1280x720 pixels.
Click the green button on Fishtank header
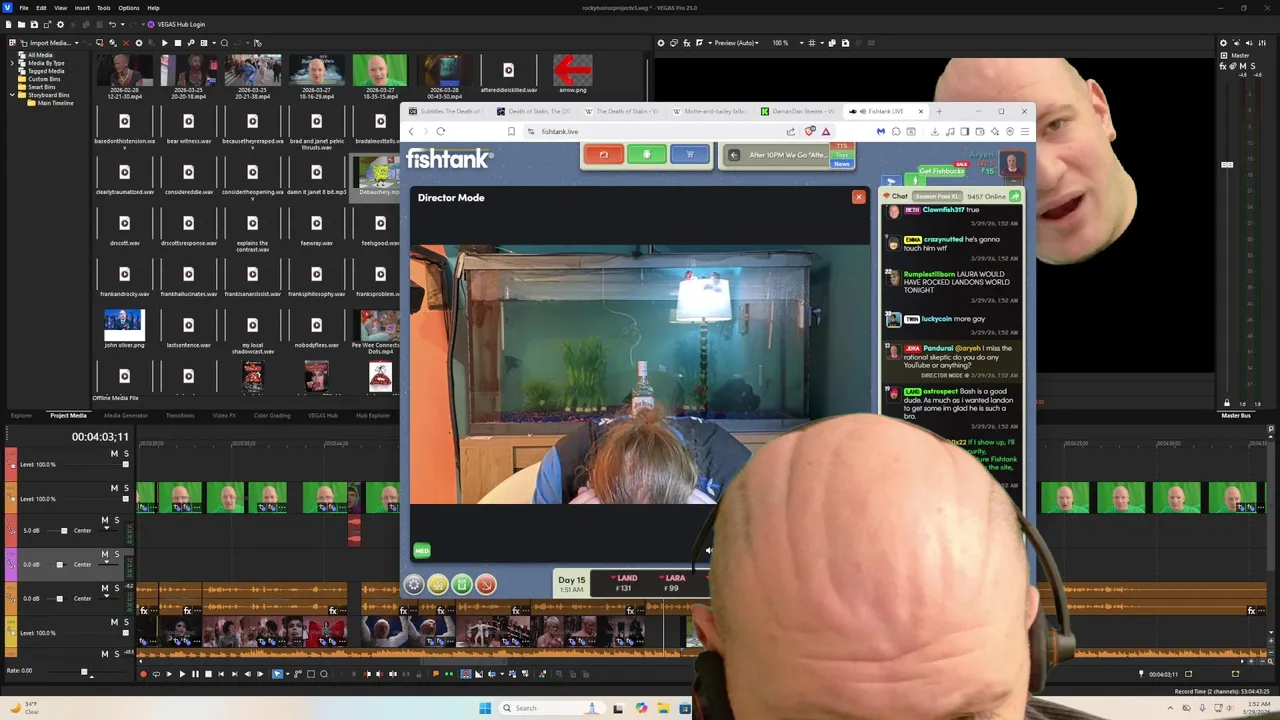[x=647, y=154]
